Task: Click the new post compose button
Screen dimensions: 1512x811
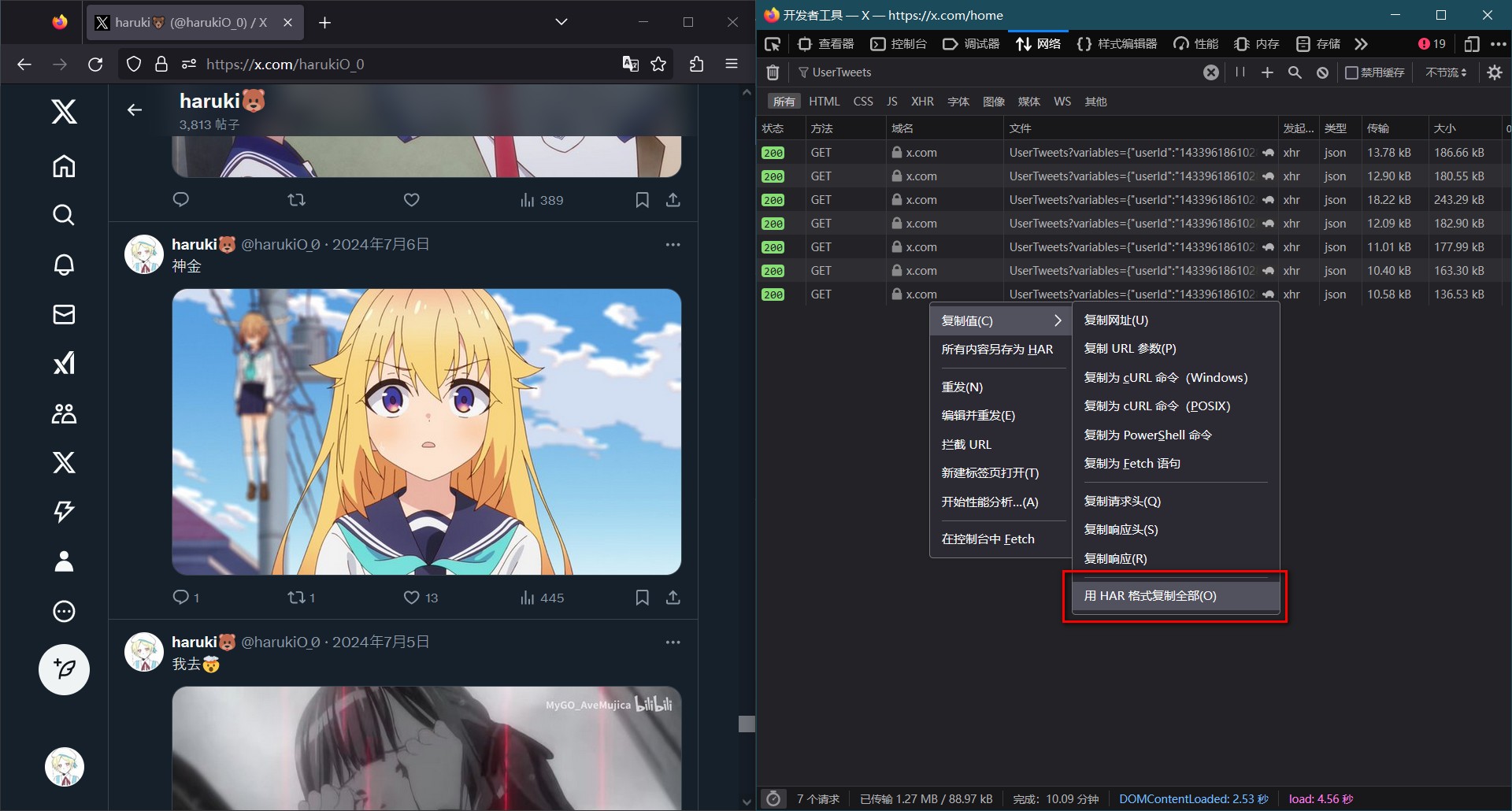Action: pos(64,669)
